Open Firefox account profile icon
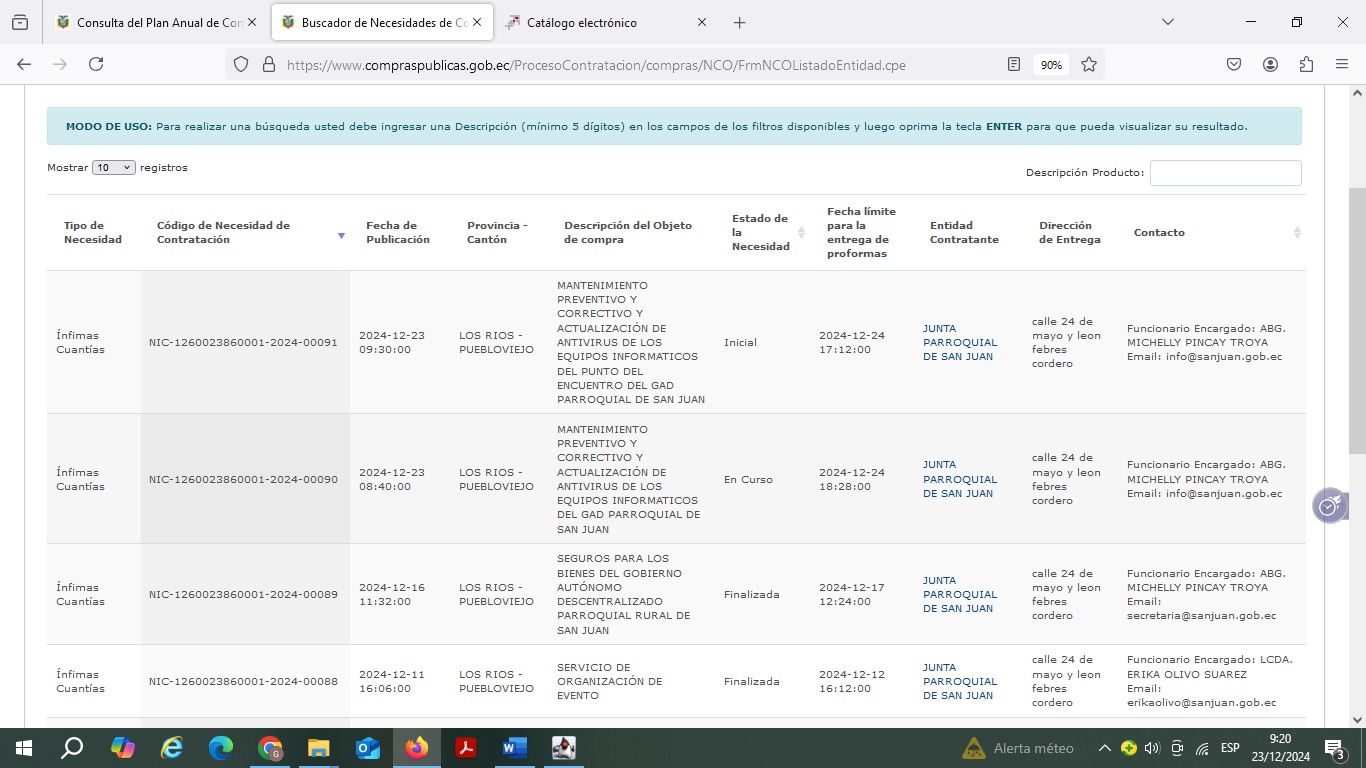 [1270, 64]
